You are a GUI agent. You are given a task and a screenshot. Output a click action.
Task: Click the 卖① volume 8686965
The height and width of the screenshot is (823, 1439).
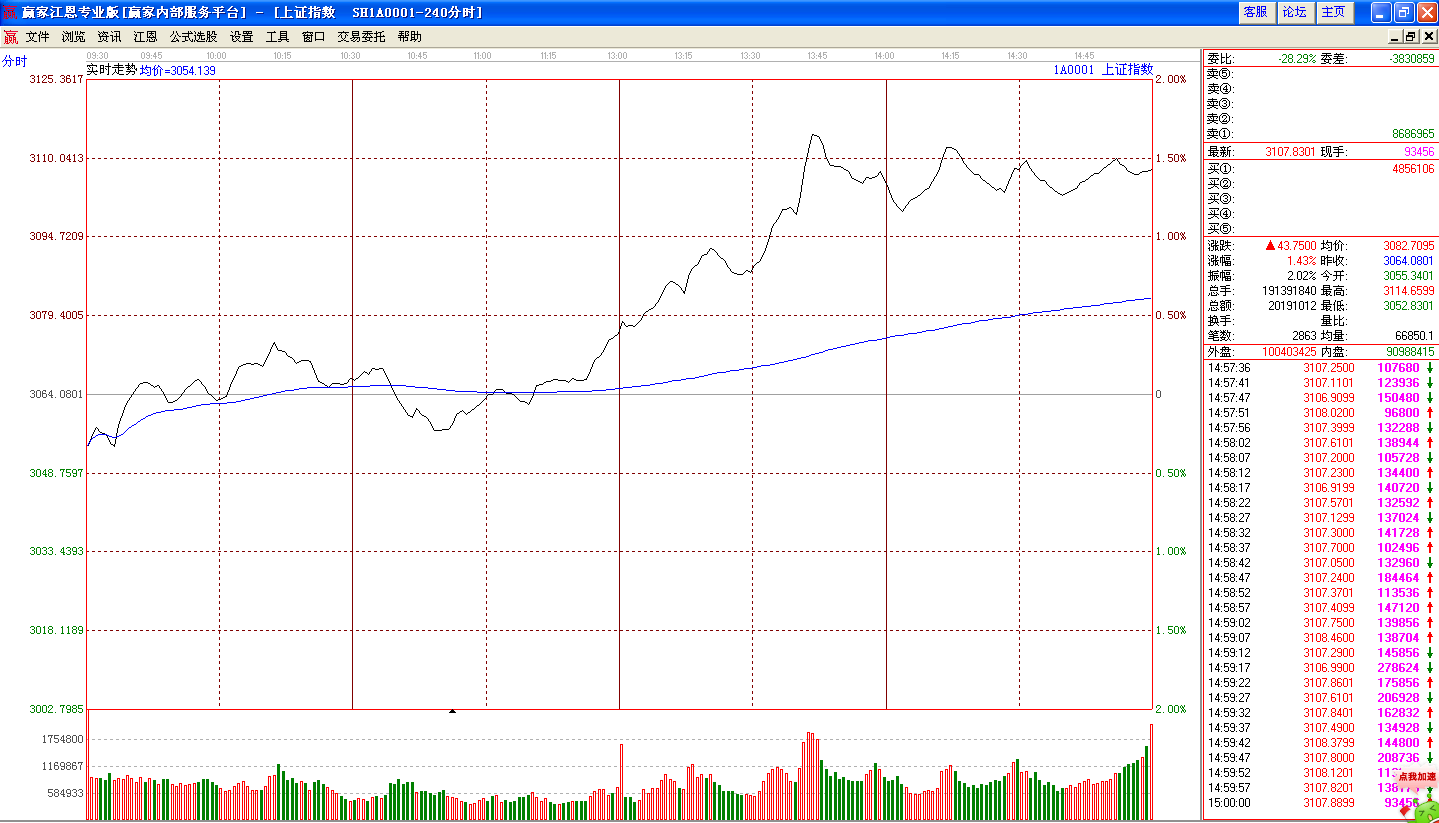[x=1412, y=134]
